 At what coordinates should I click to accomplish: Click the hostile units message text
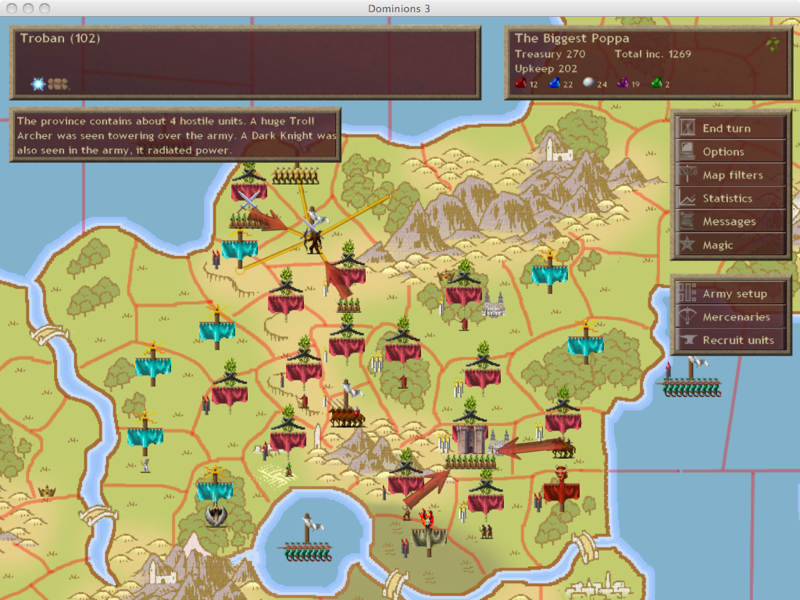click(176, 135)
